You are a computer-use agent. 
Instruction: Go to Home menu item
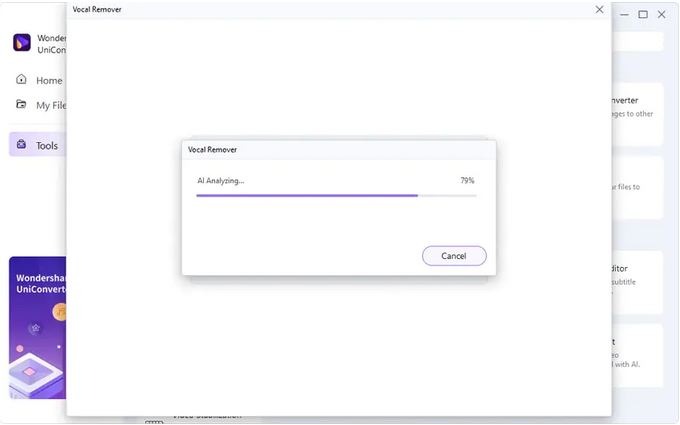coord(49,81)
